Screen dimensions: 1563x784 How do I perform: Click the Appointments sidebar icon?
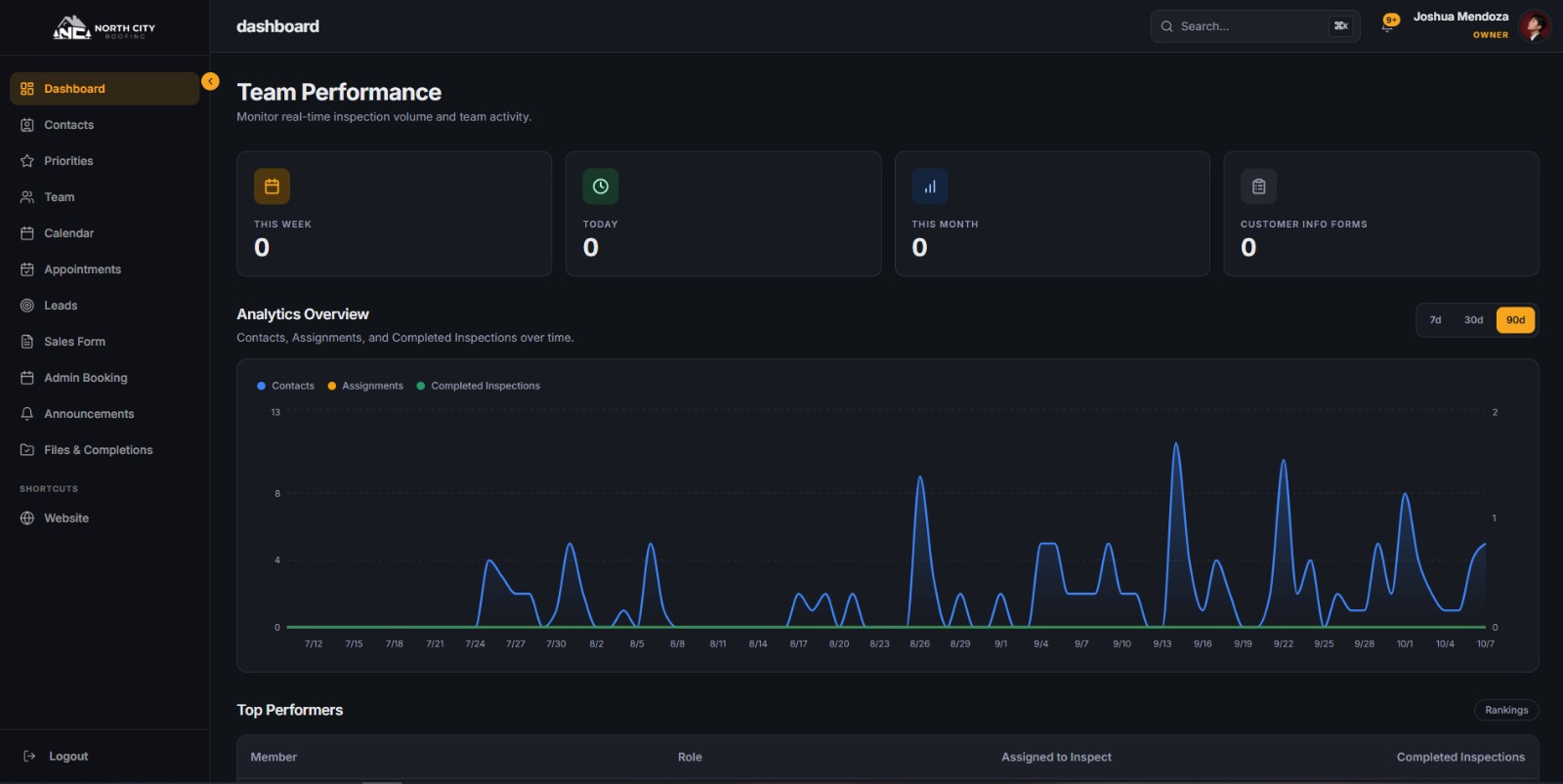click(27, 269)
